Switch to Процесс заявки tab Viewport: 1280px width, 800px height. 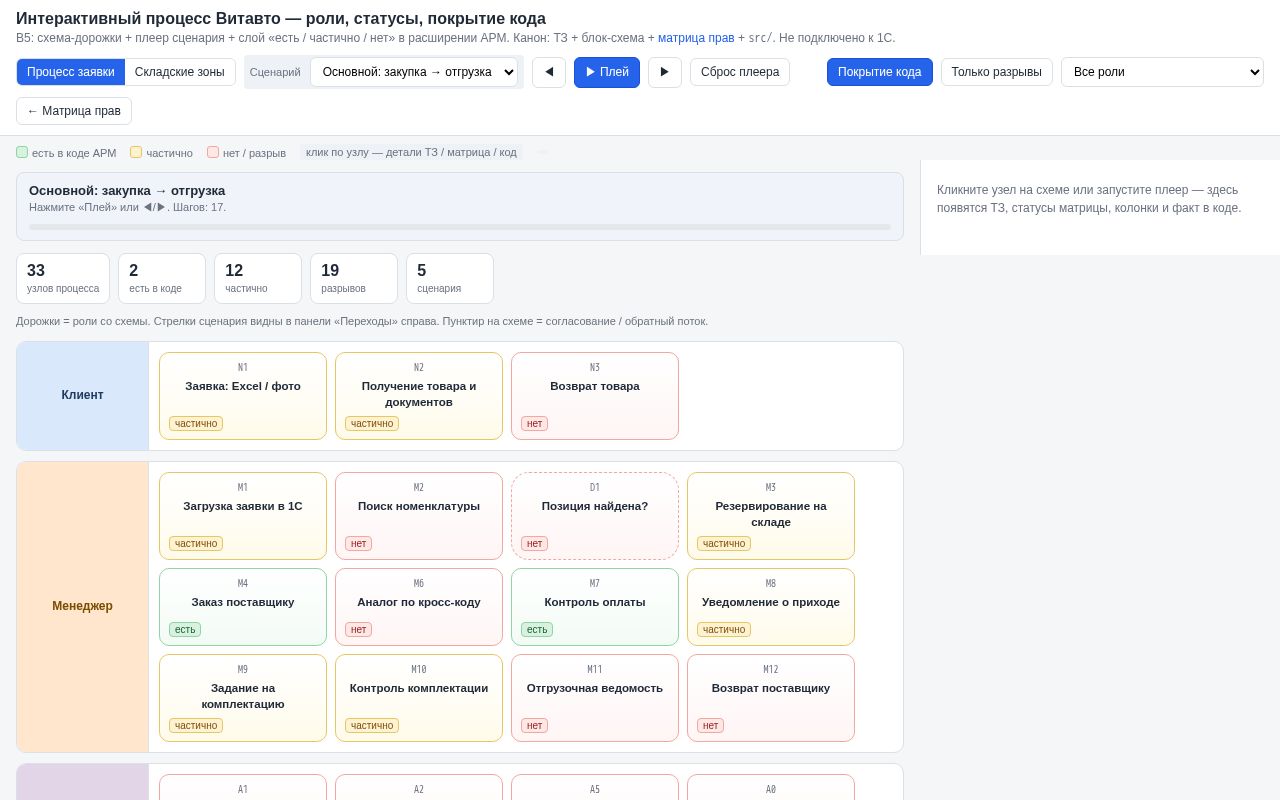[71, 72]
